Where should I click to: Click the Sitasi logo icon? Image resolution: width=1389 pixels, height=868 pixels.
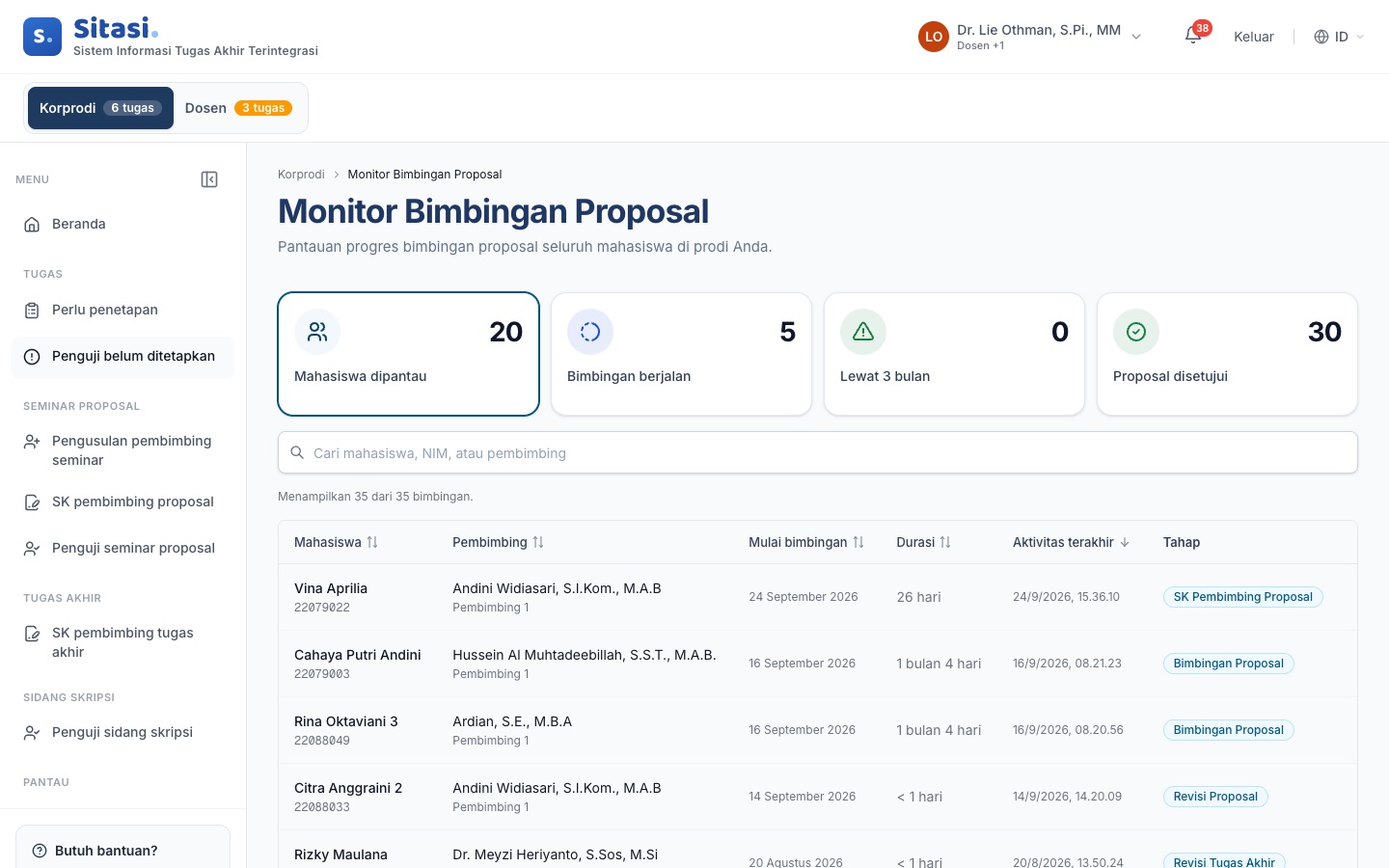point(42,37)
